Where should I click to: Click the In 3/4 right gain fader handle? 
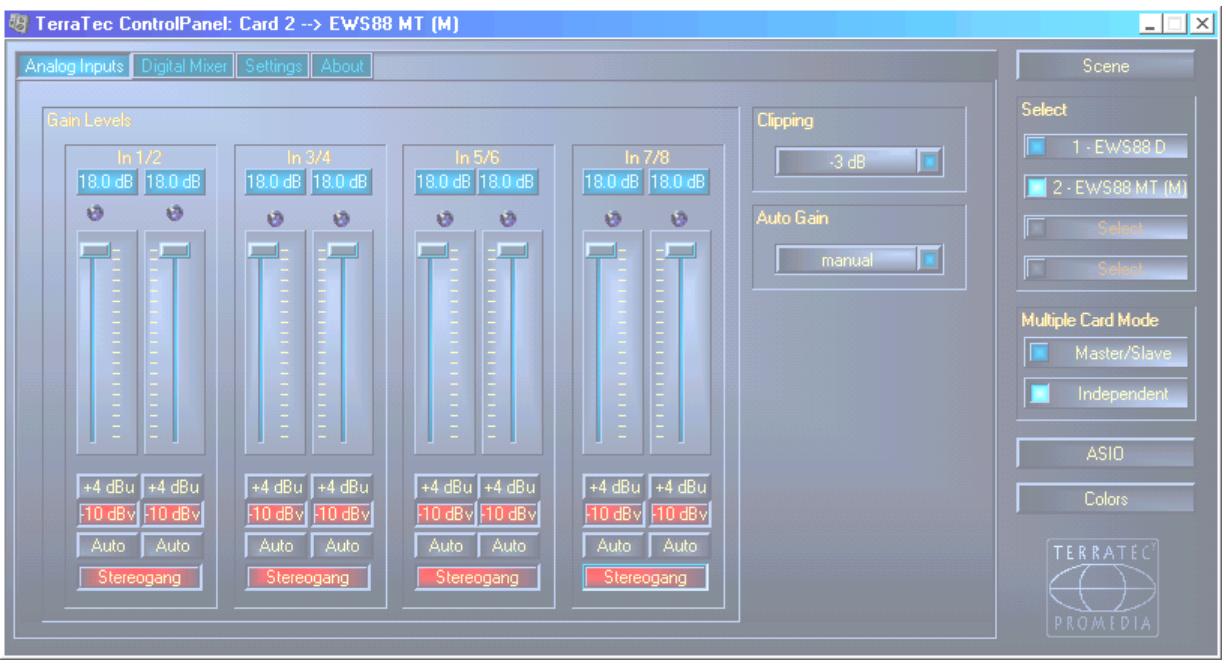tap(342, 249)
